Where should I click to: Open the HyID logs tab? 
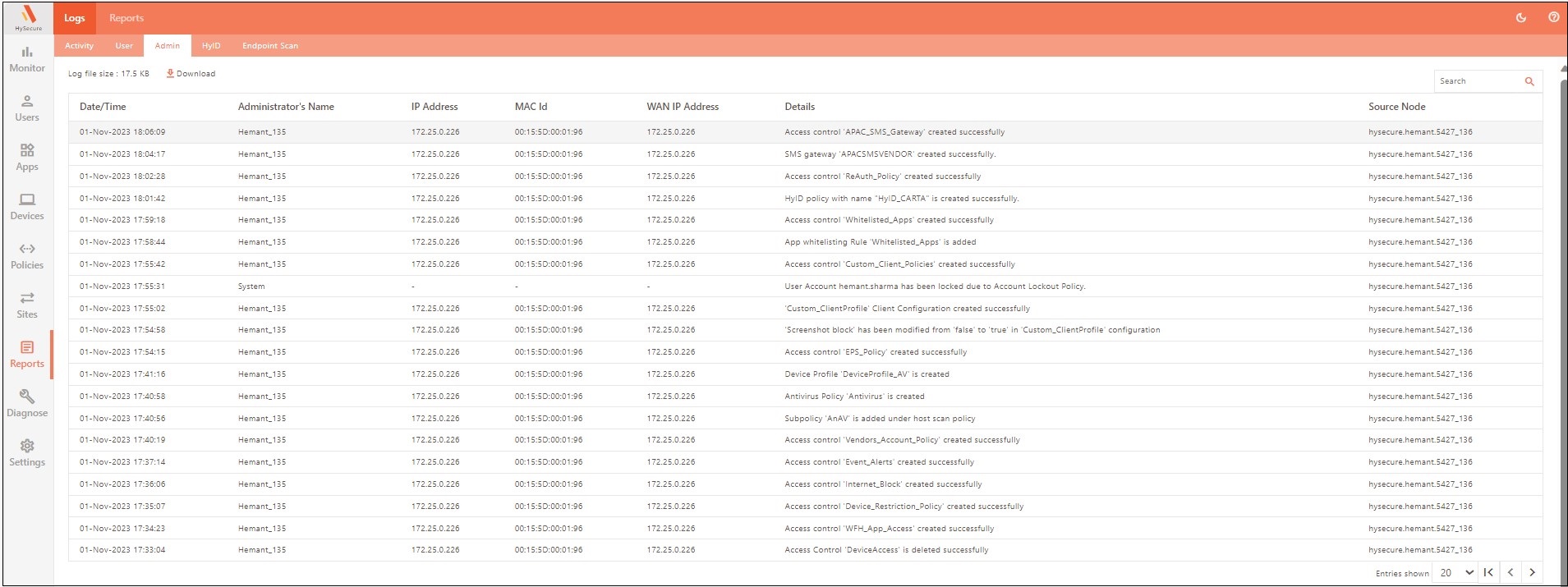coord(211,46)
